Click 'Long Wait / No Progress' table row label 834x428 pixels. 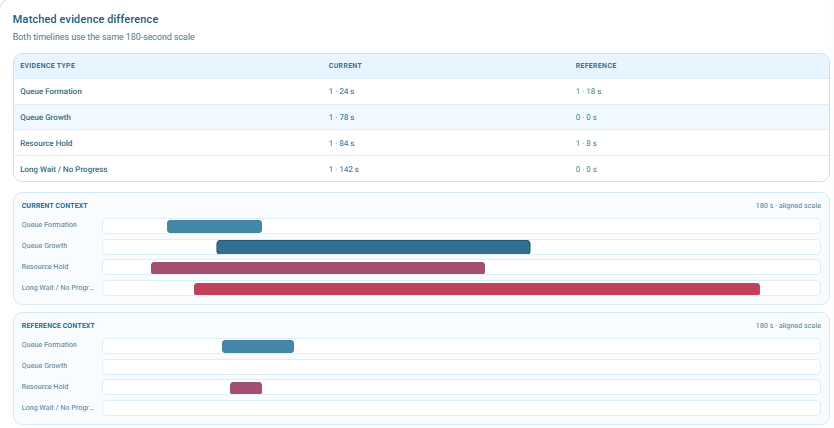64,170
